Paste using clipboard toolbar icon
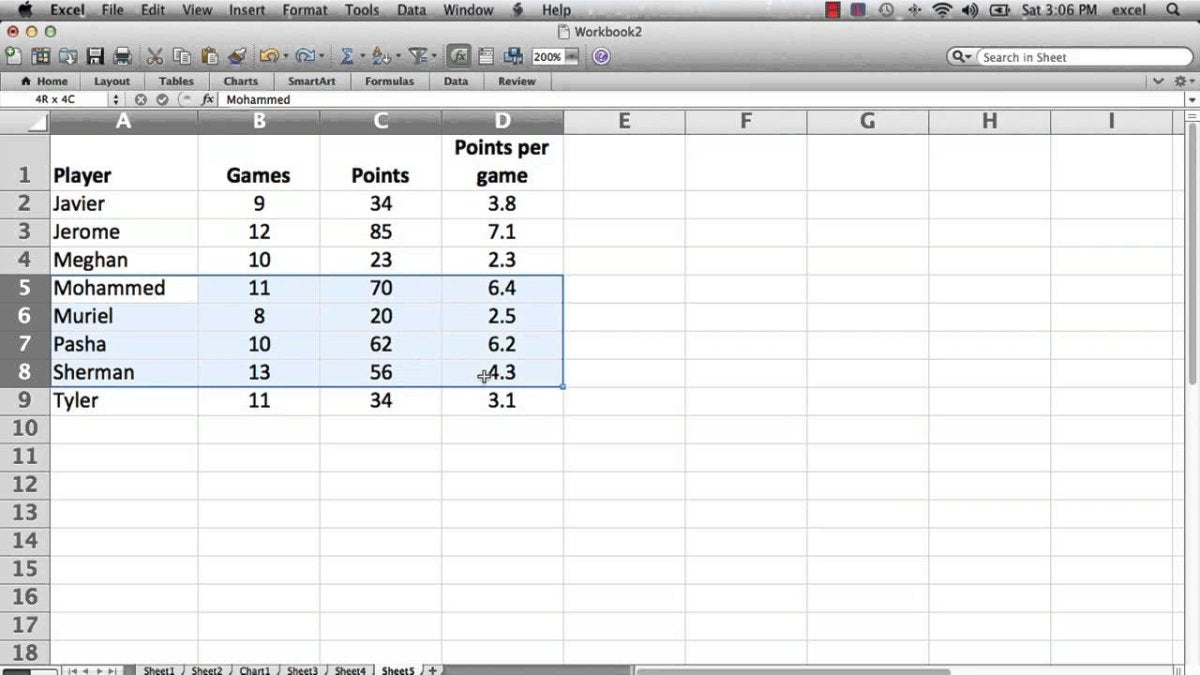The height and width of the screenshot is (675, 1200). 209,56
